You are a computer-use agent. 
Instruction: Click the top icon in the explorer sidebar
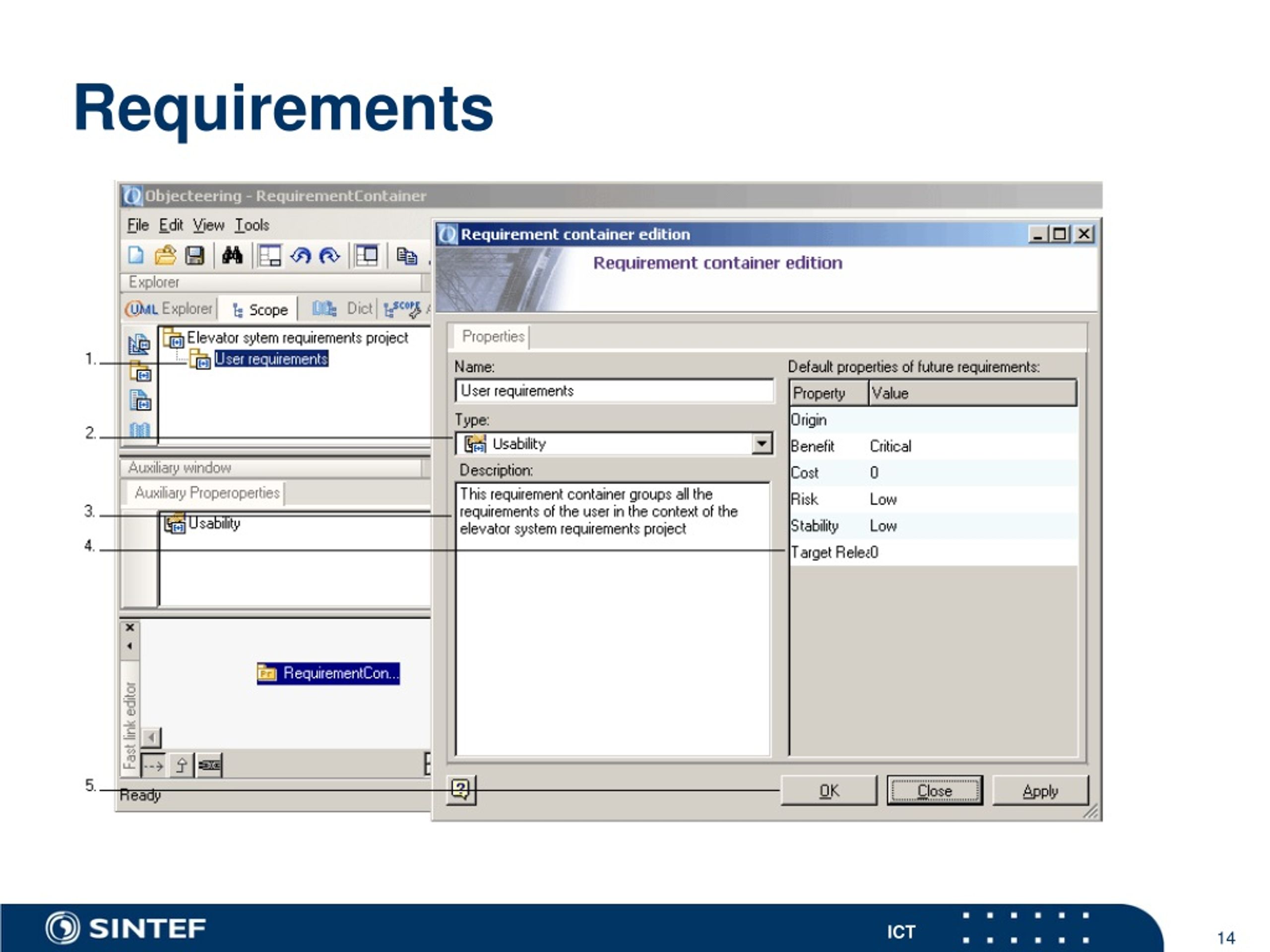point(139,344)
